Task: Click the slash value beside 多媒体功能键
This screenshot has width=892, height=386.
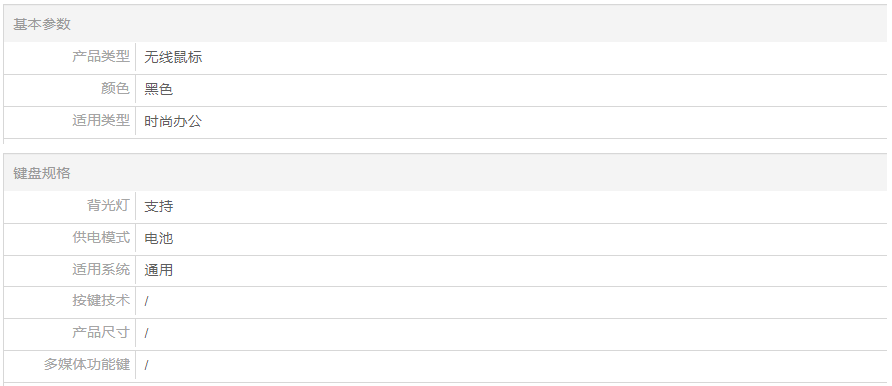Action: pos(146,366)
